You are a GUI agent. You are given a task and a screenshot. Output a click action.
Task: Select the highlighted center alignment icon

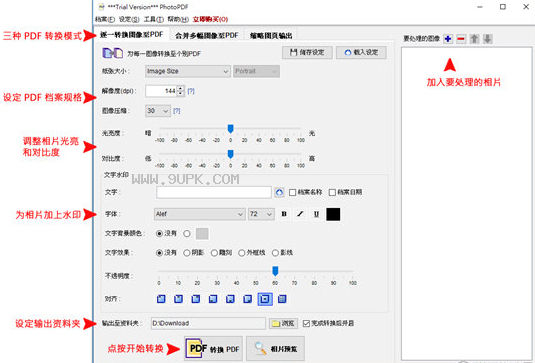(x=265, y=299)
